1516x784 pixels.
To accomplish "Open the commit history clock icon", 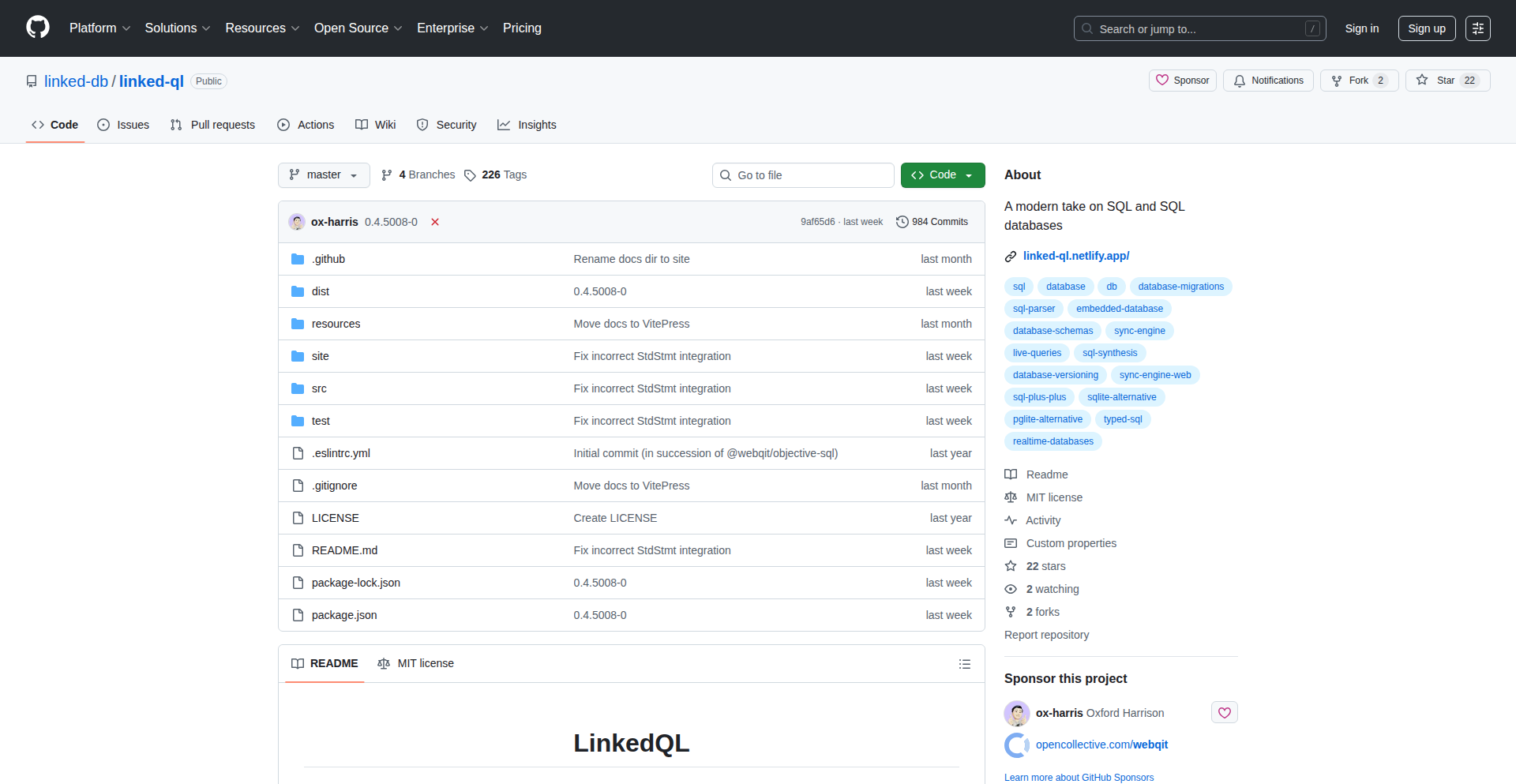I will click(902, 222).
